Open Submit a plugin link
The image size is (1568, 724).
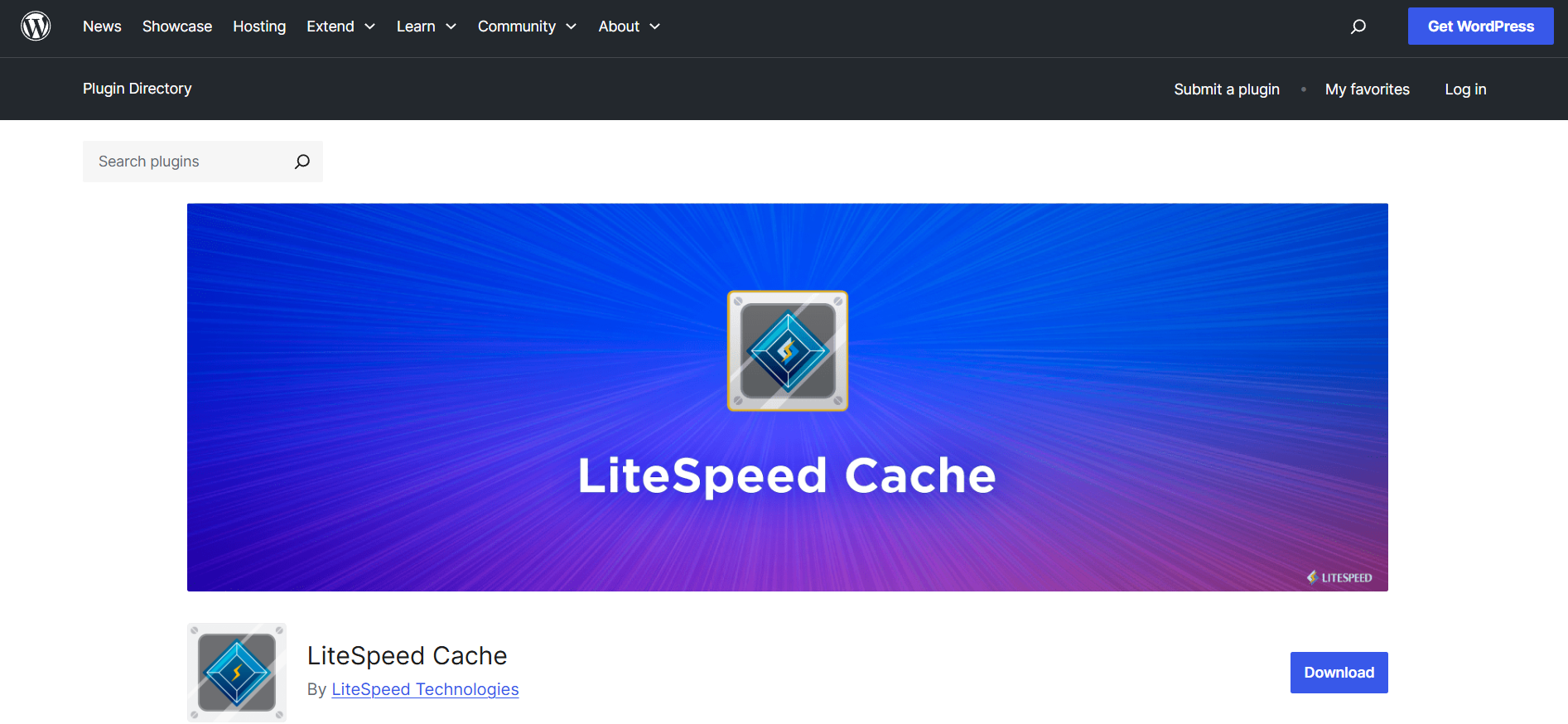point(1227,89)
